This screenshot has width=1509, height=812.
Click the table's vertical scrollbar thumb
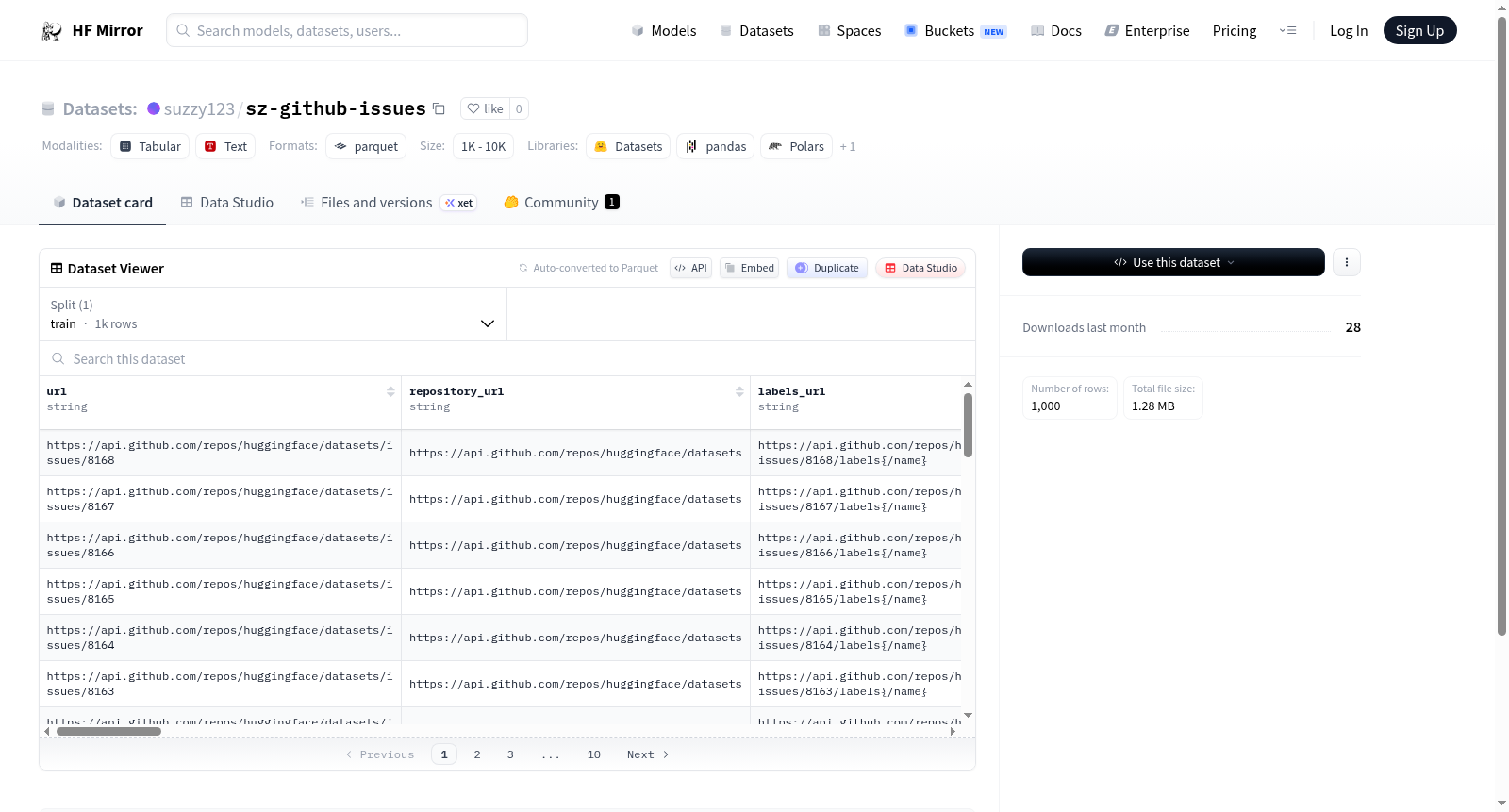tap(968, 425)
